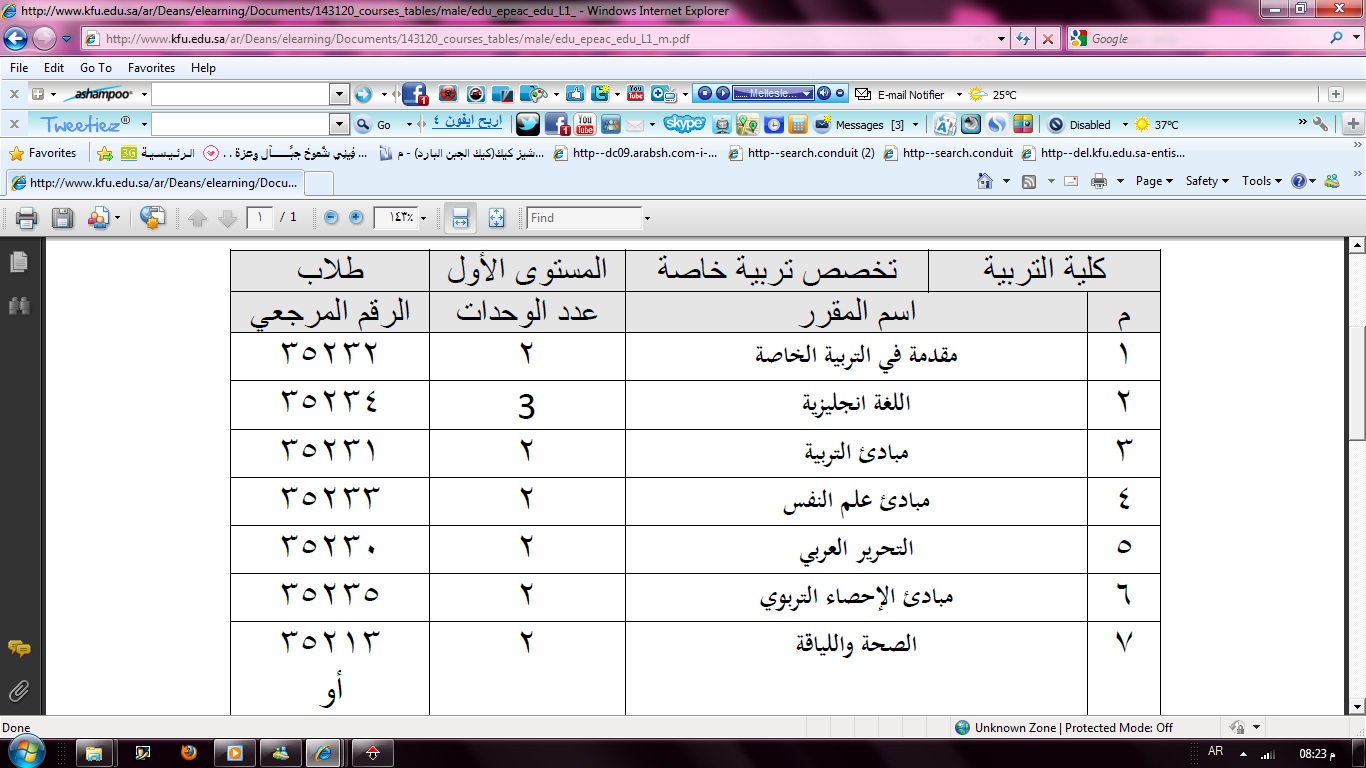
Task: Click the Twitter icon in Tweetiez toolbar
Action: 527,125
